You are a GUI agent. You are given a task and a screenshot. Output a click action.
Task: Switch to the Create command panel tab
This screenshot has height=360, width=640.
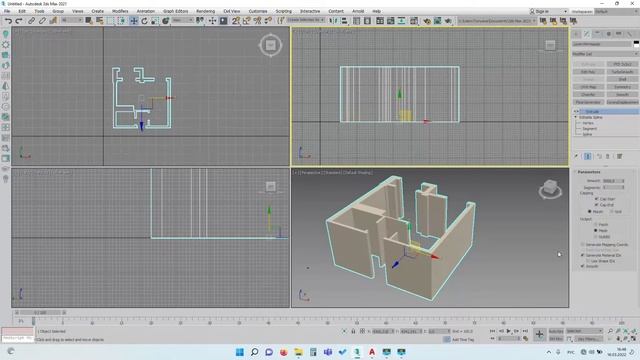(576, 34)
